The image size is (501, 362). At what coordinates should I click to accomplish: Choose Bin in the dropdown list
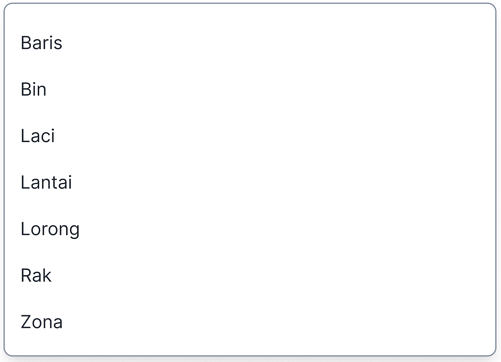pos(250,89)
